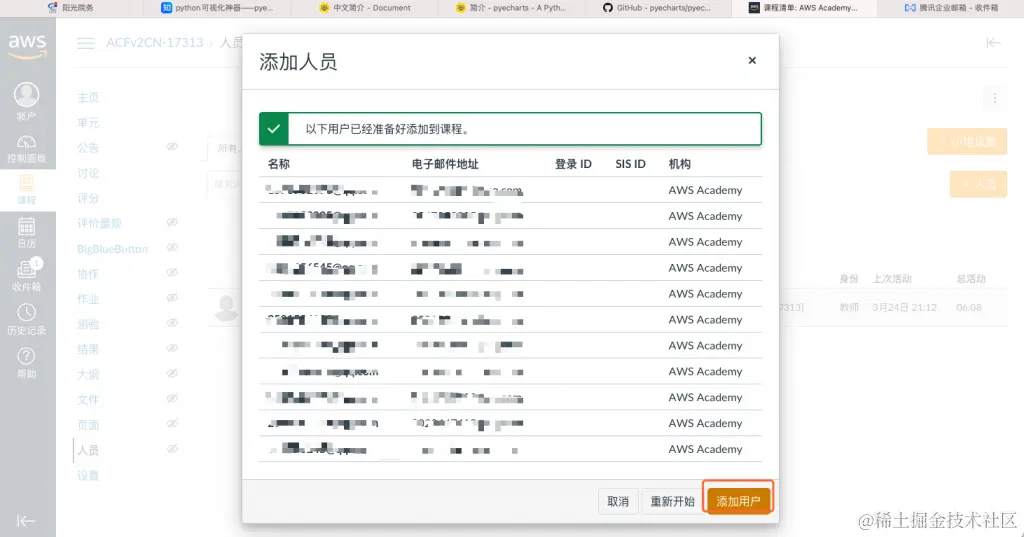
Task: Open 协作 in course navigation
Action: pyautogui.click(x=88, y=274)
